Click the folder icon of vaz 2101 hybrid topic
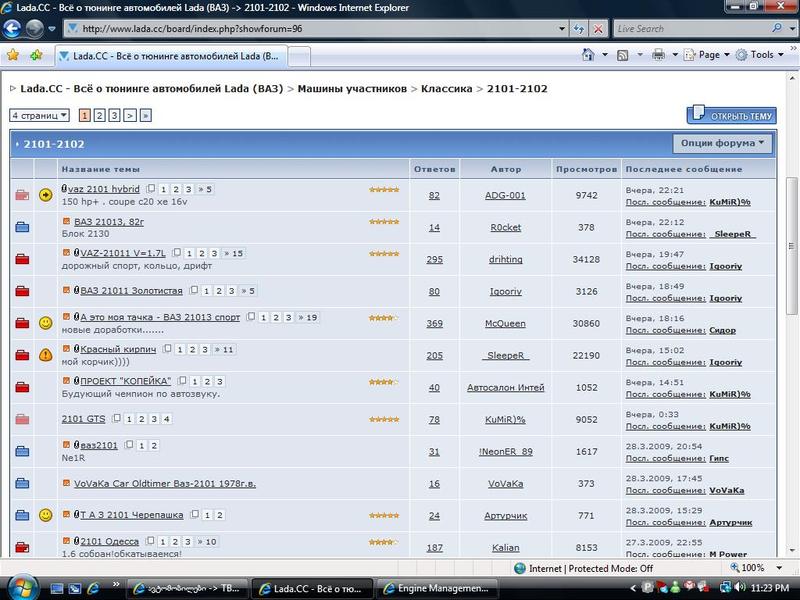Viewport: 800px width, 600px height. click(22, 195)
